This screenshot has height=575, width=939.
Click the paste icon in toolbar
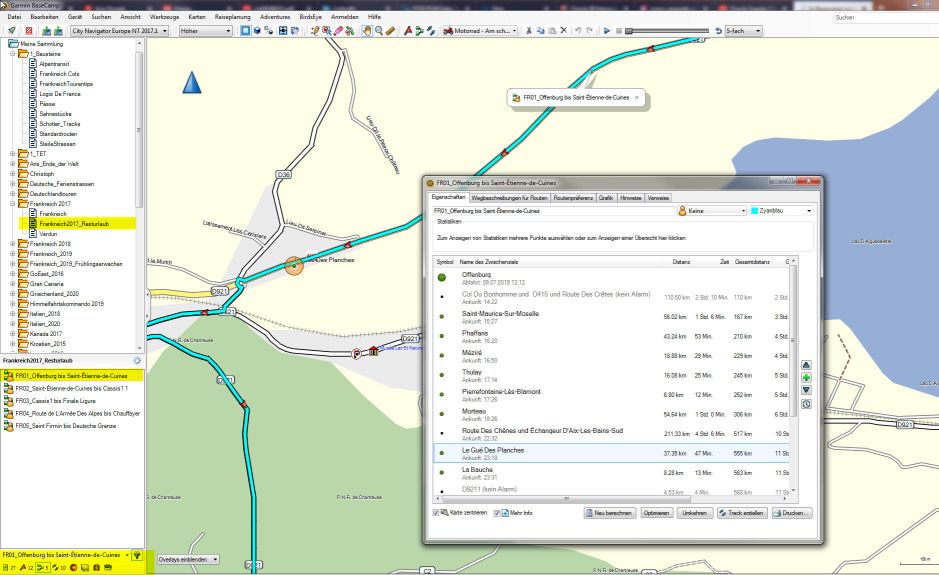click(552, 31)
